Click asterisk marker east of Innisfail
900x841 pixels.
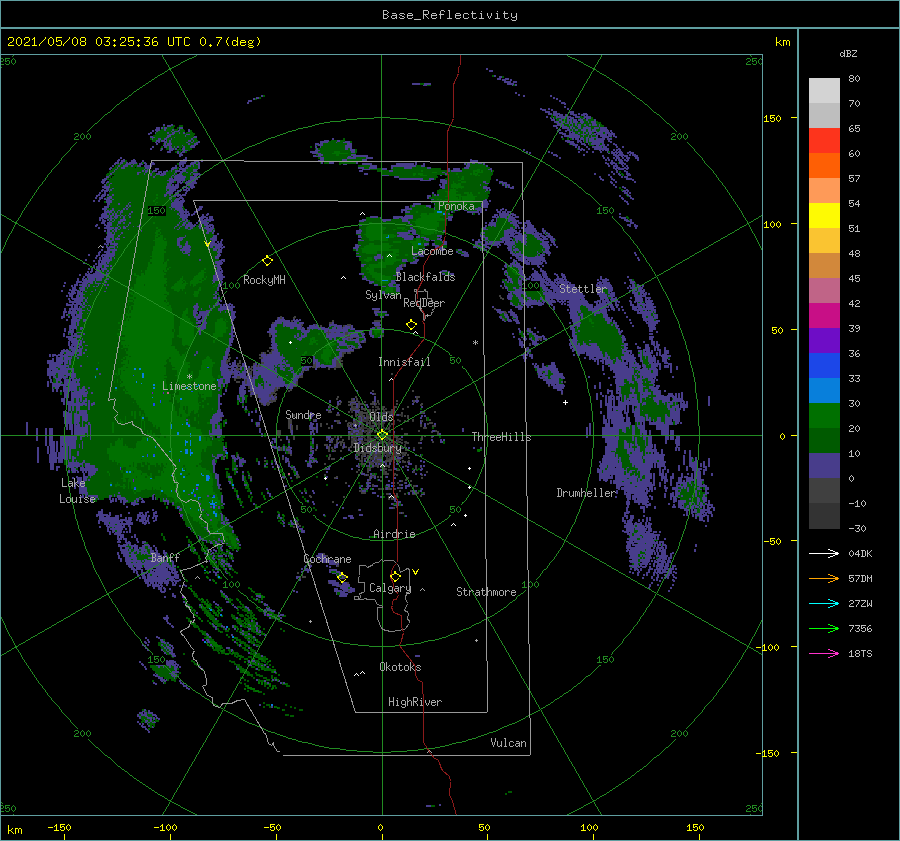(x=475, y=343)
